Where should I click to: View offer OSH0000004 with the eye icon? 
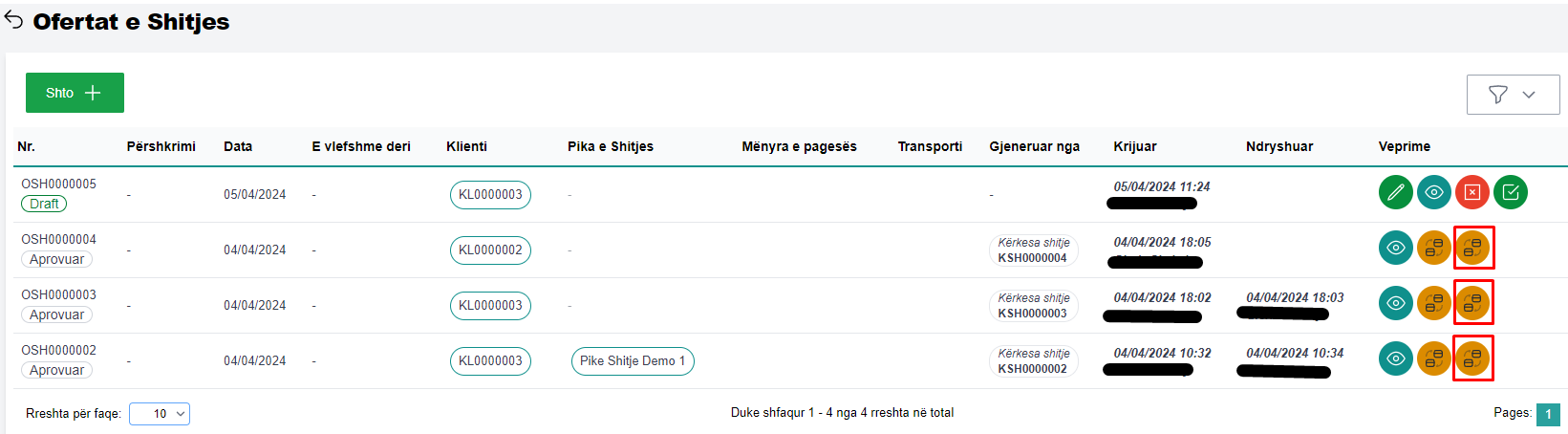[x=1396, y=249]
